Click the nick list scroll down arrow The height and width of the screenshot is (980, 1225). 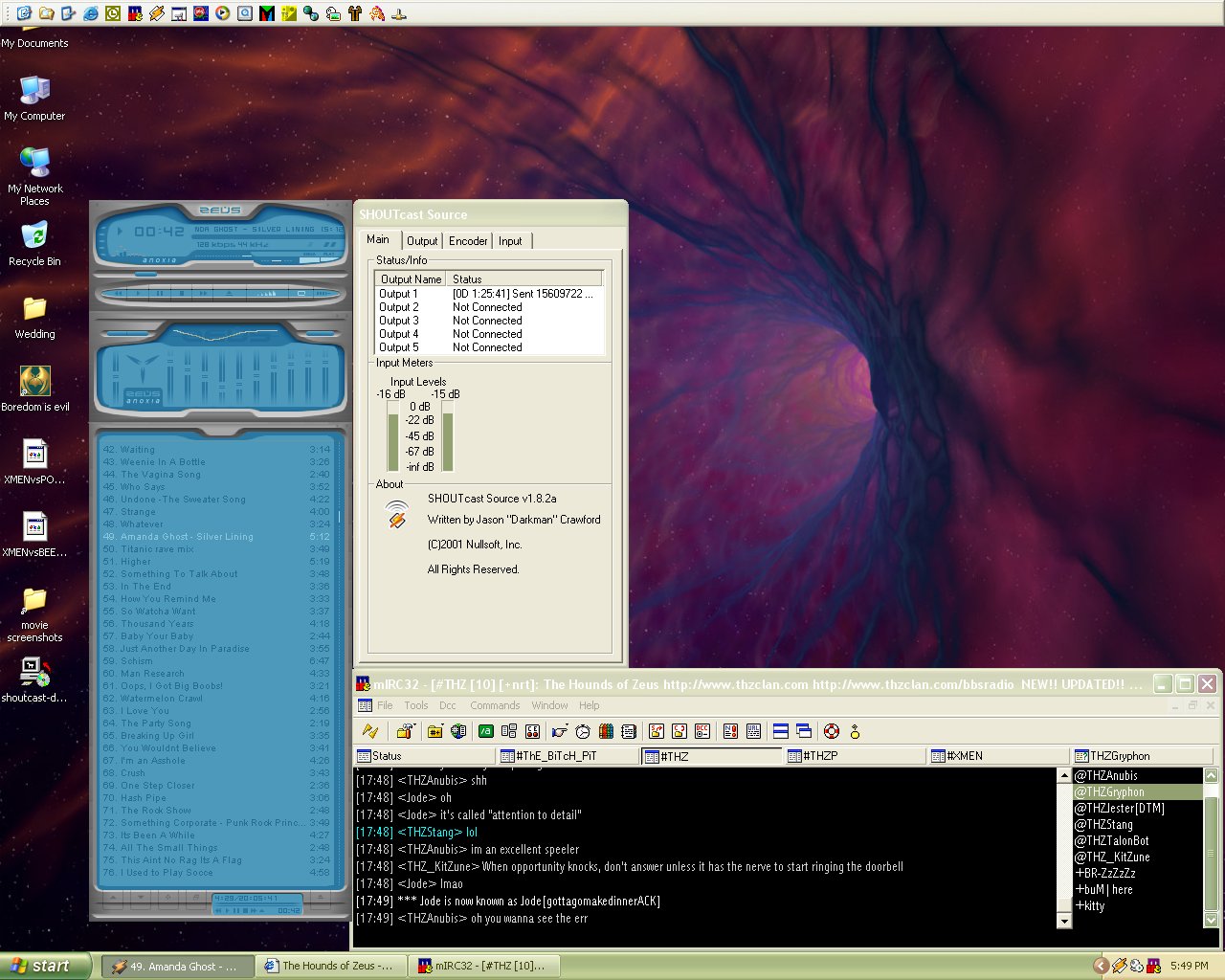click(x=1211, y=920)
